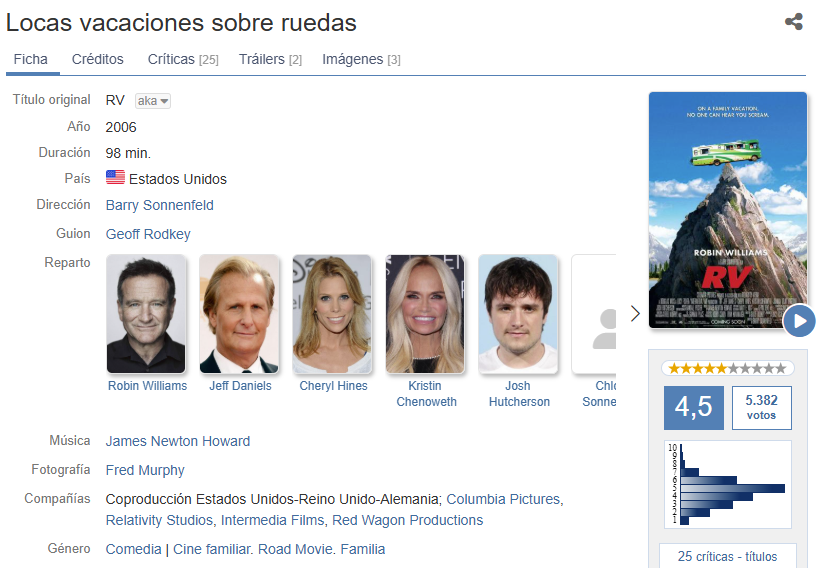This screenshot has width=819, height=568.
Task: Open the placeholder cast photo of Chloe Sonnenfeld
Action: pos(594,314)
